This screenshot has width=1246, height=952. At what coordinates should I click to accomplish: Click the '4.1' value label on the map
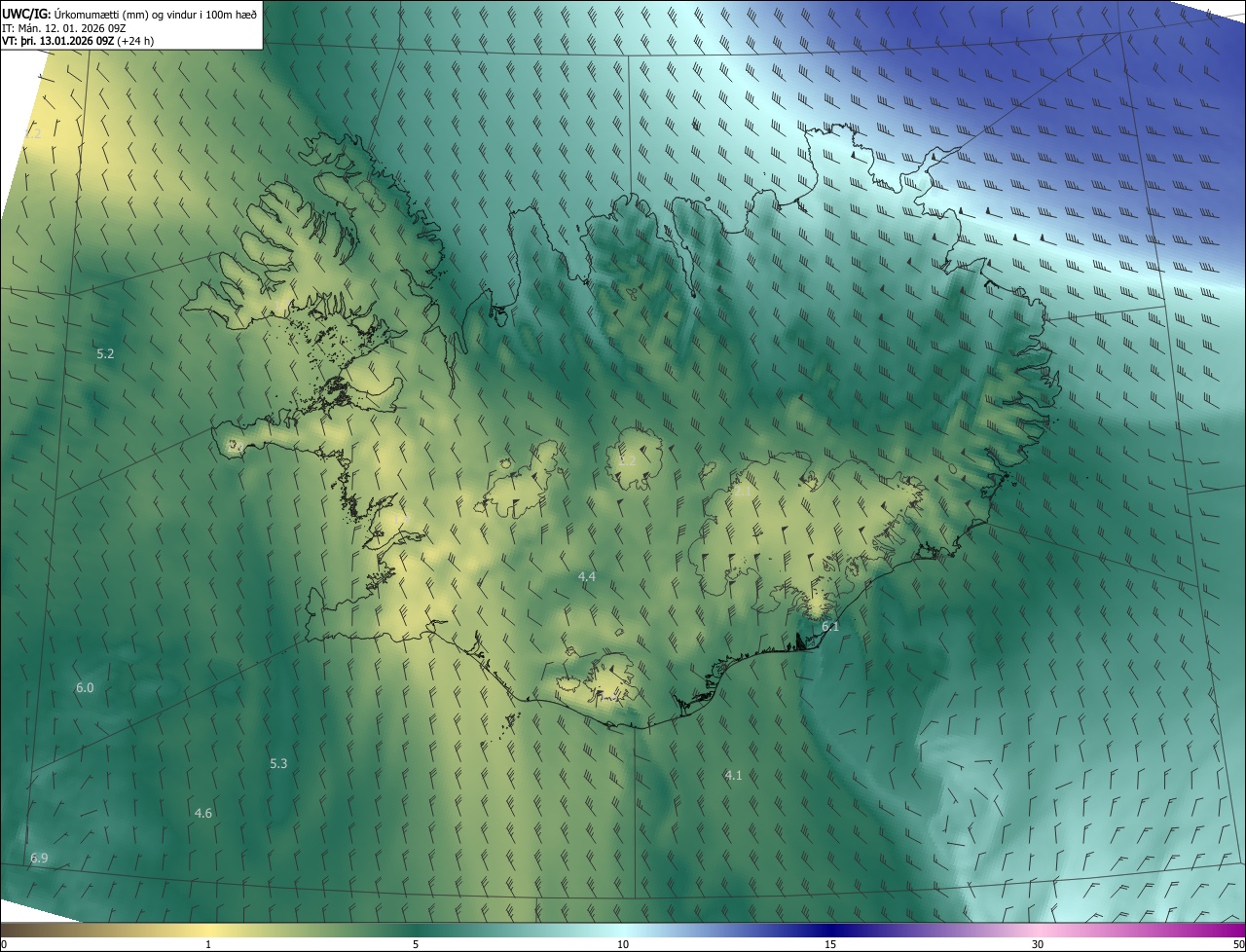point(733,776)
